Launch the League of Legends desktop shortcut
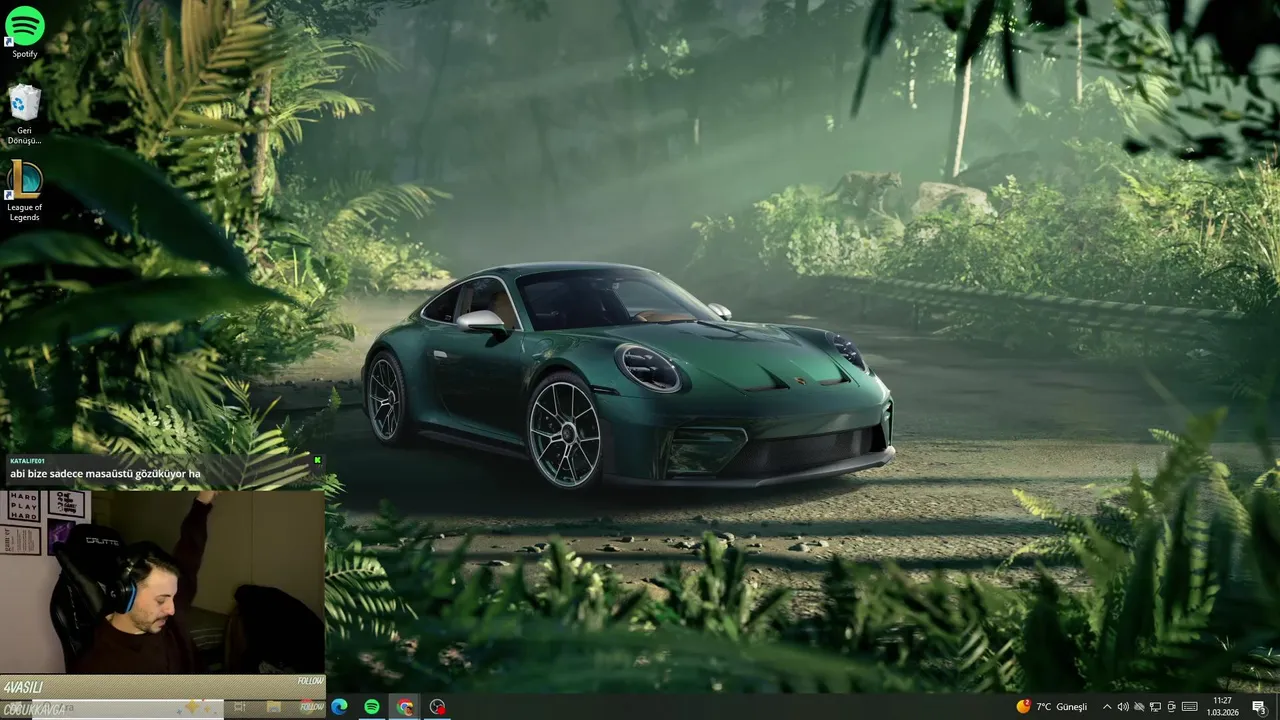The width and height of the screenshot is (1280, 720). coord(24,191)
